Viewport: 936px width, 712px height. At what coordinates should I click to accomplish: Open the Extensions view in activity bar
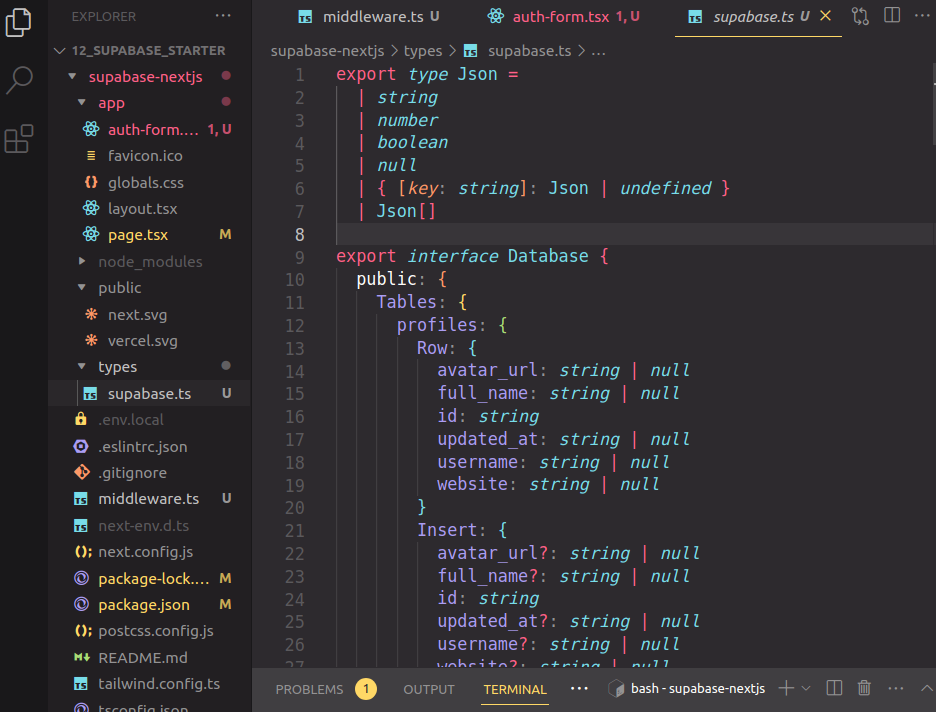19,138
